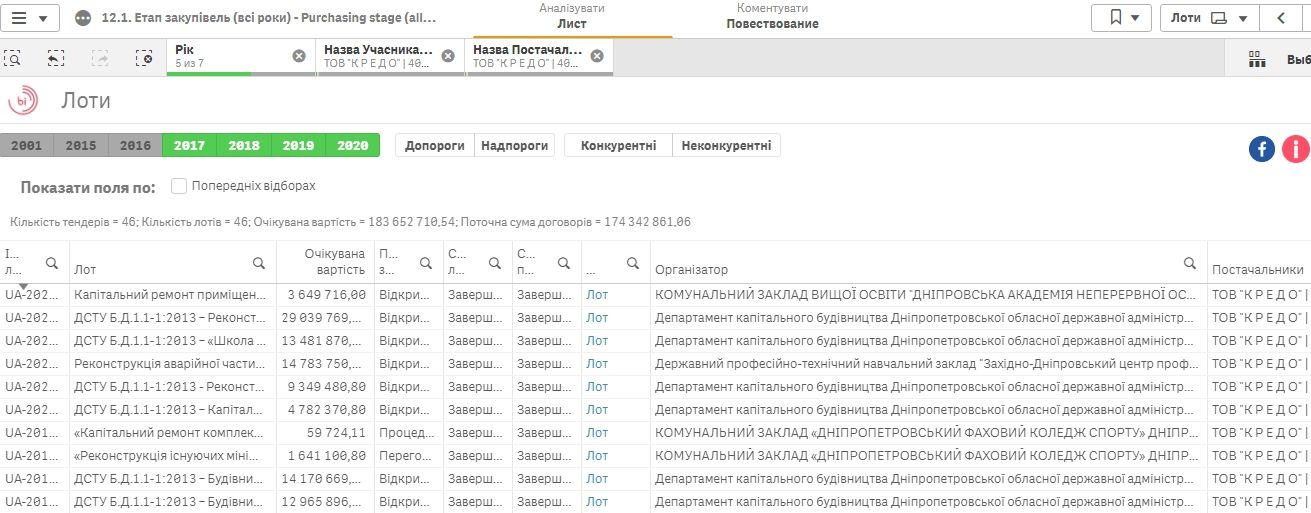The image size is (1311, 513).
Task: Open the selections tool grid icon
Action: (x=1257, y=59)
